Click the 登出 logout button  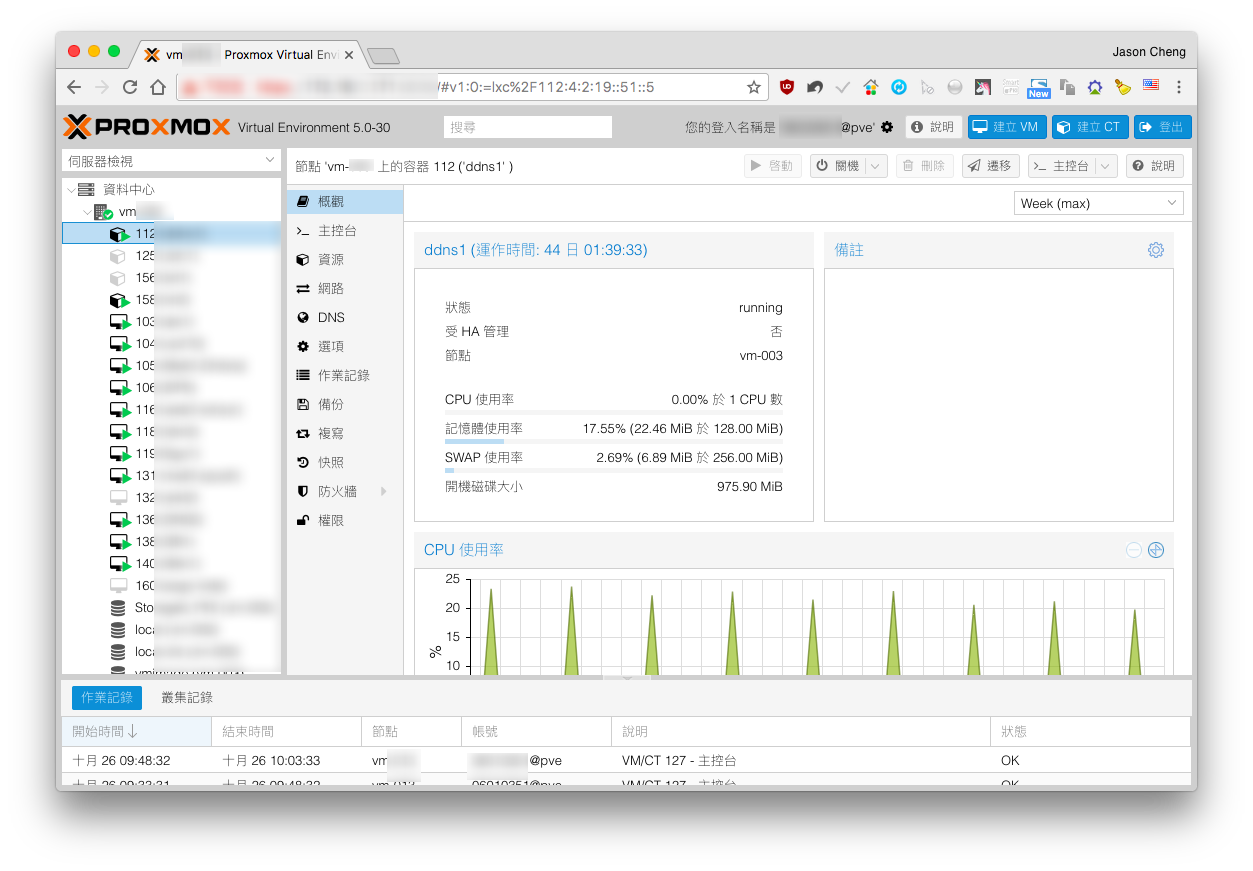1162,127
